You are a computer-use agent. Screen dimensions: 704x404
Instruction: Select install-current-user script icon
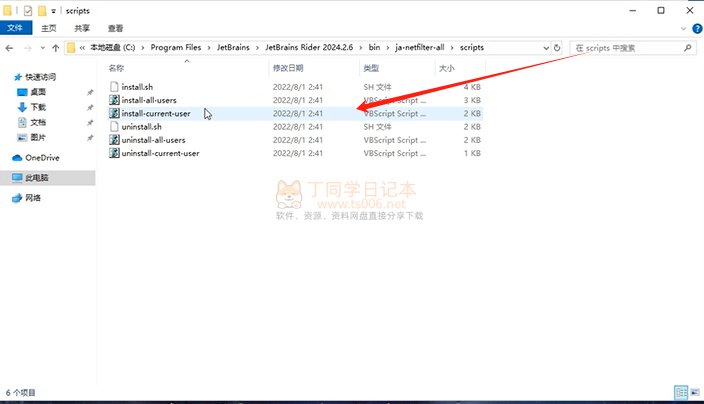point(114,113)
